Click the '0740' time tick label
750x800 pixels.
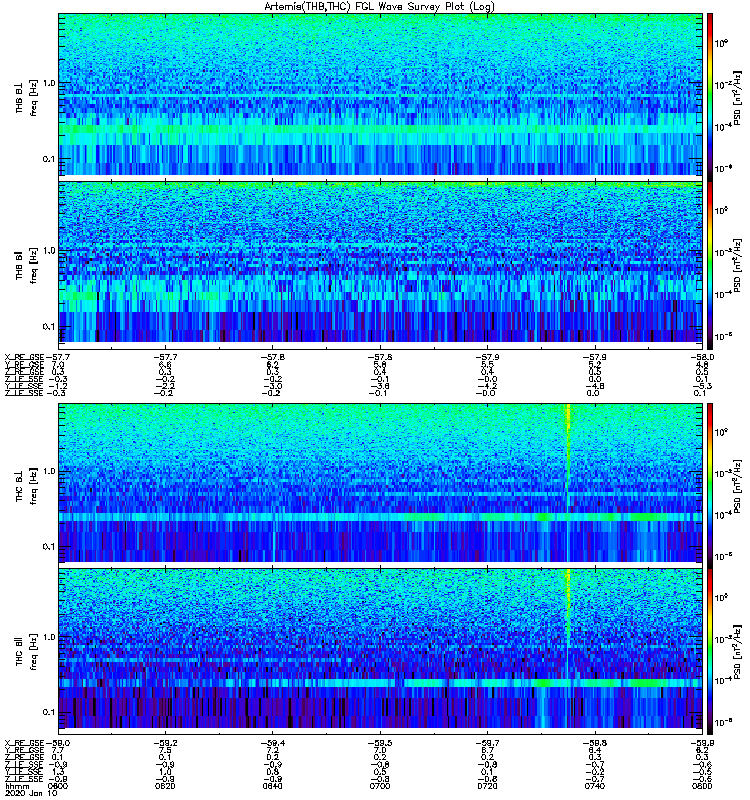(x=595, y=786)
